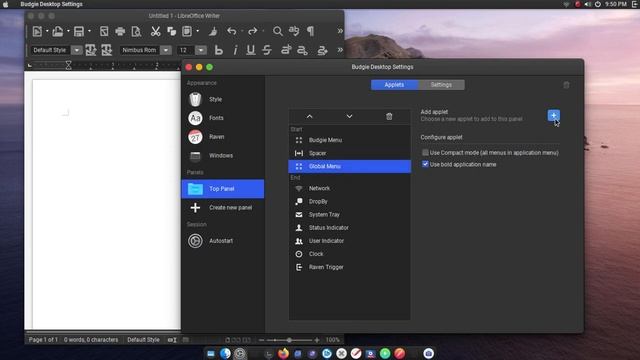
Task: Expand the Paste dropdown arrow in Writer
Action: (198, 31)
